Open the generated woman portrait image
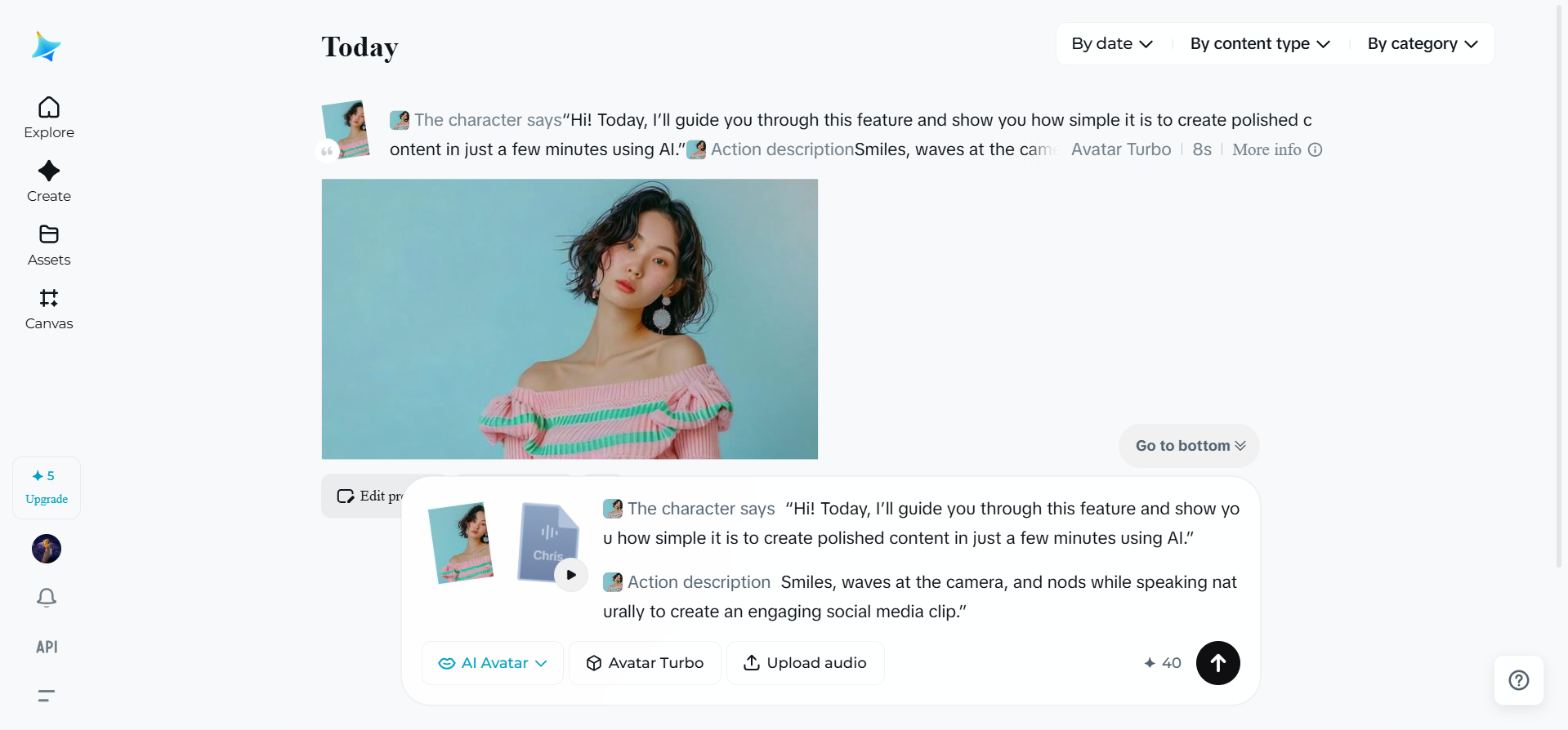 [x=570, y=319]
